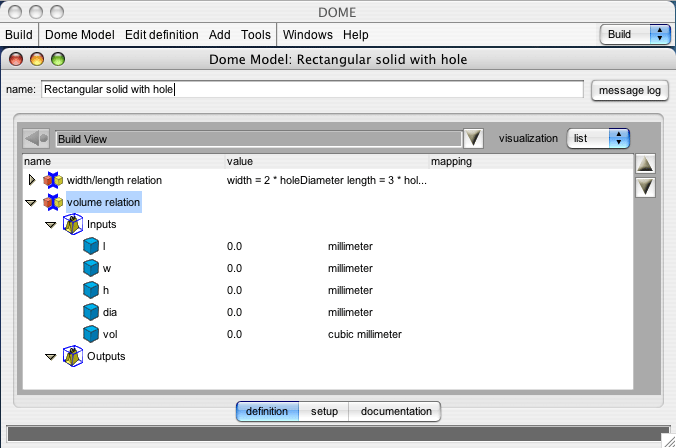Screen dimensions: 676x448
Task: Click the 0.0 value for vol
Action: 234,334
